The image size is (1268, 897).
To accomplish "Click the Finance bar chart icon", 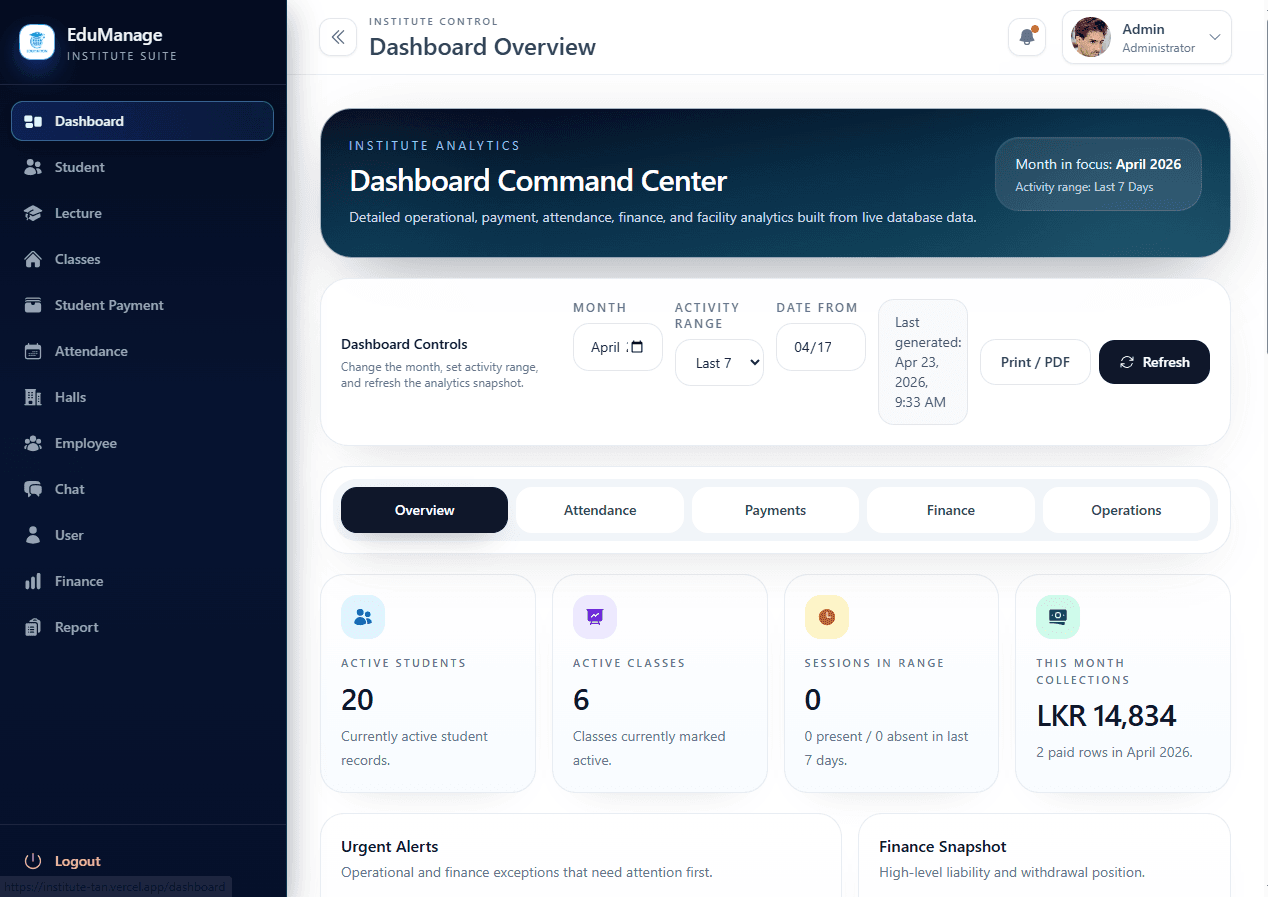I will coord(33,581).
